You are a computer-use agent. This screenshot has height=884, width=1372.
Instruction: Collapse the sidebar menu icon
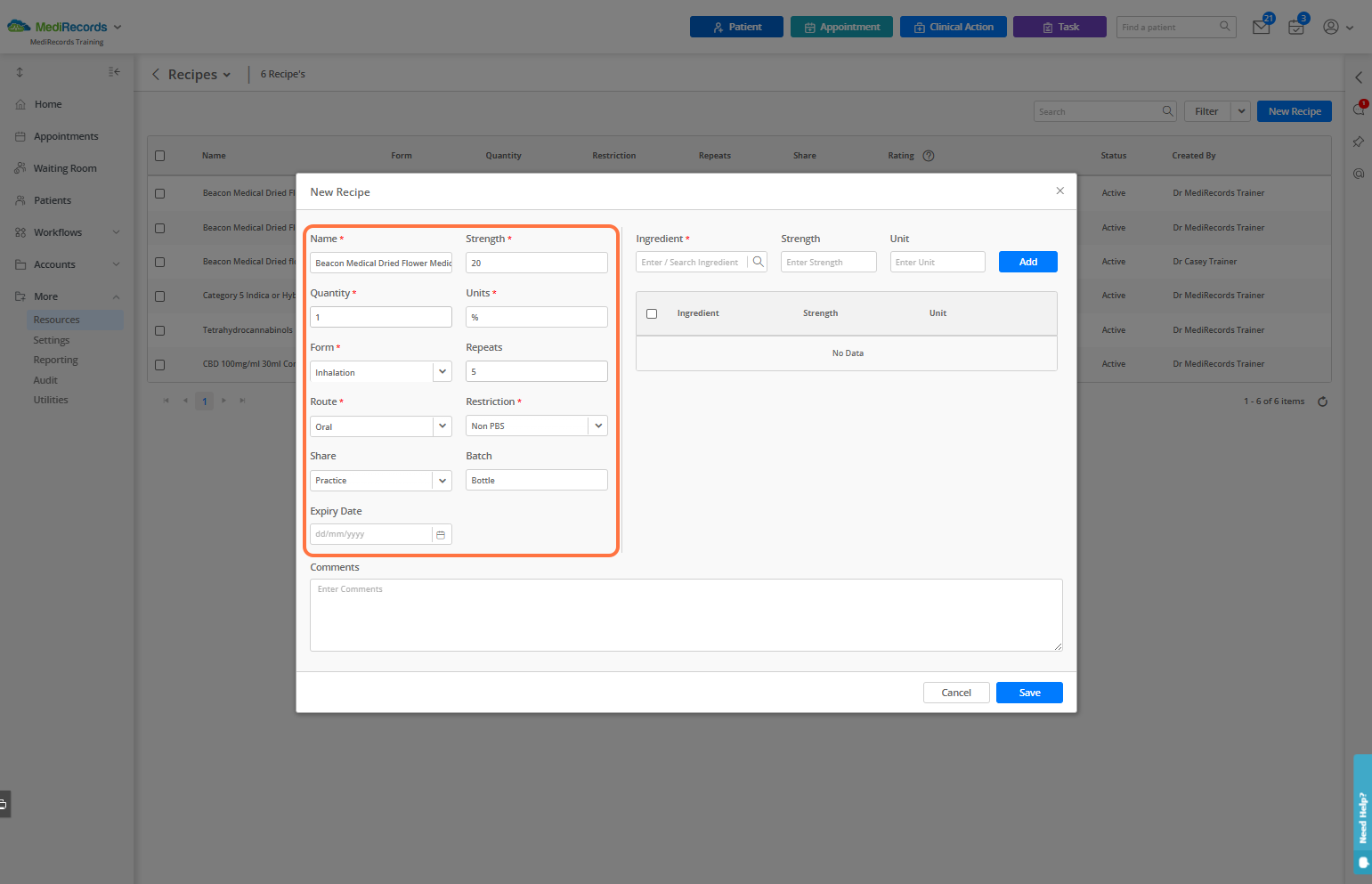(114, 72)
